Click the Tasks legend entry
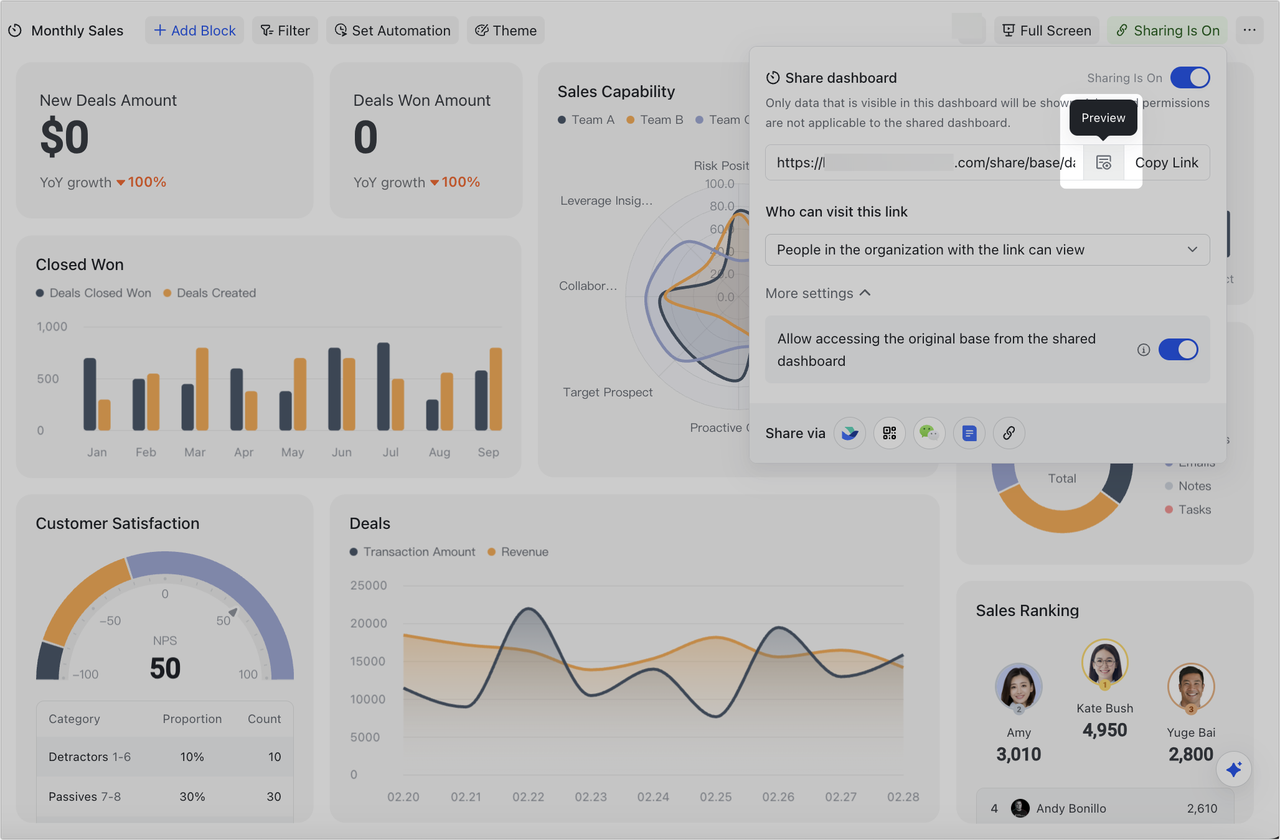This screenshot has height=840, width=1280. click(1188, 510)
